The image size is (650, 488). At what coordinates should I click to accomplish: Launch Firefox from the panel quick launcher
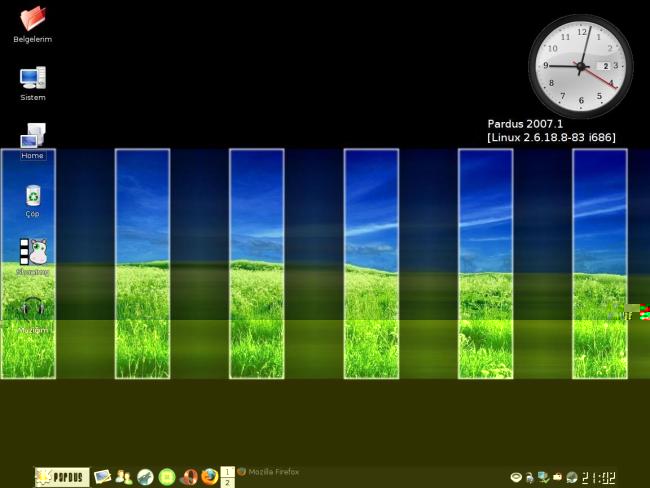click(209, 477)
